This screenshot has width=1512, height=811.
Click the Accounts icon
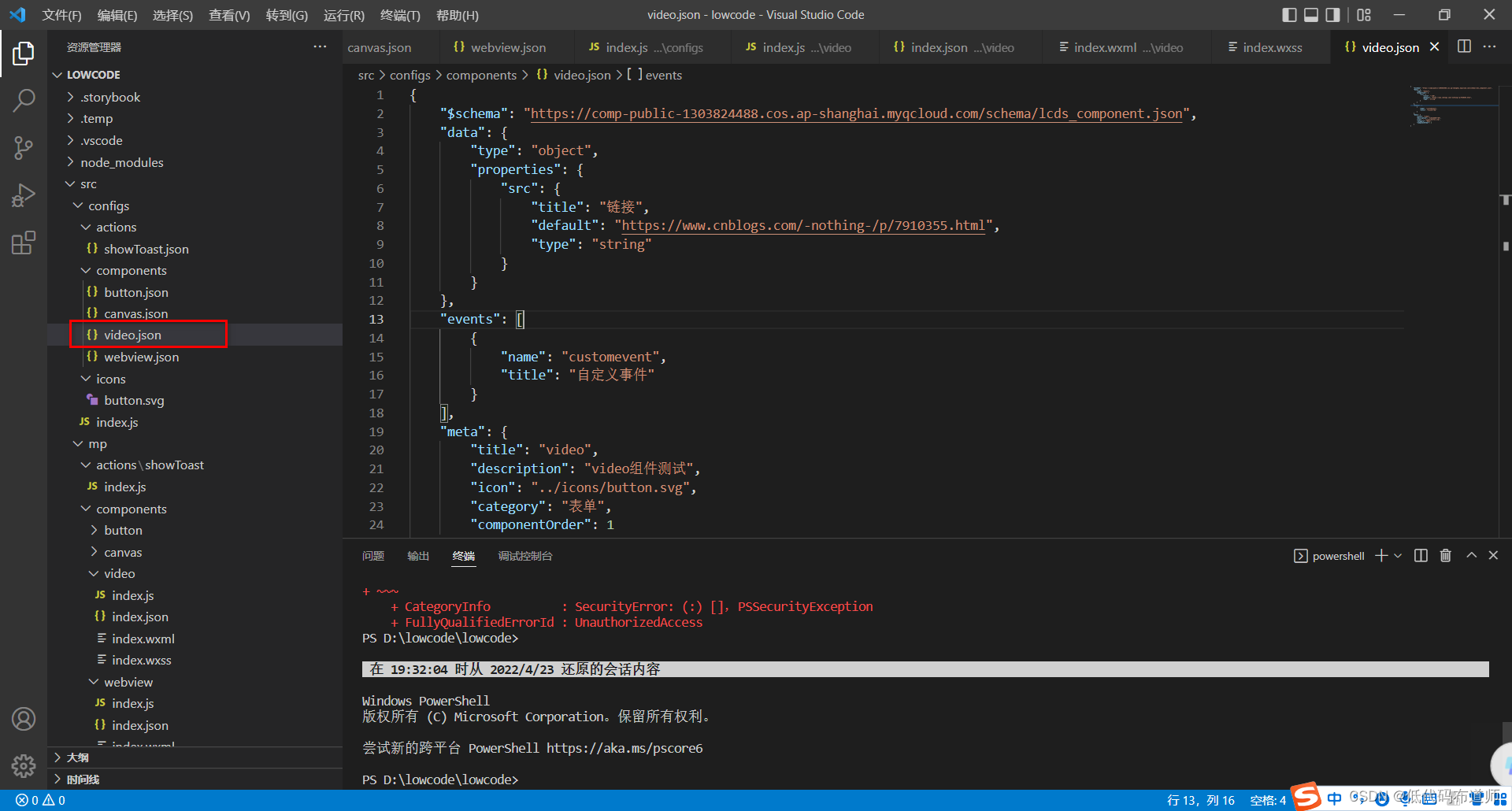(x=24, y=719)
